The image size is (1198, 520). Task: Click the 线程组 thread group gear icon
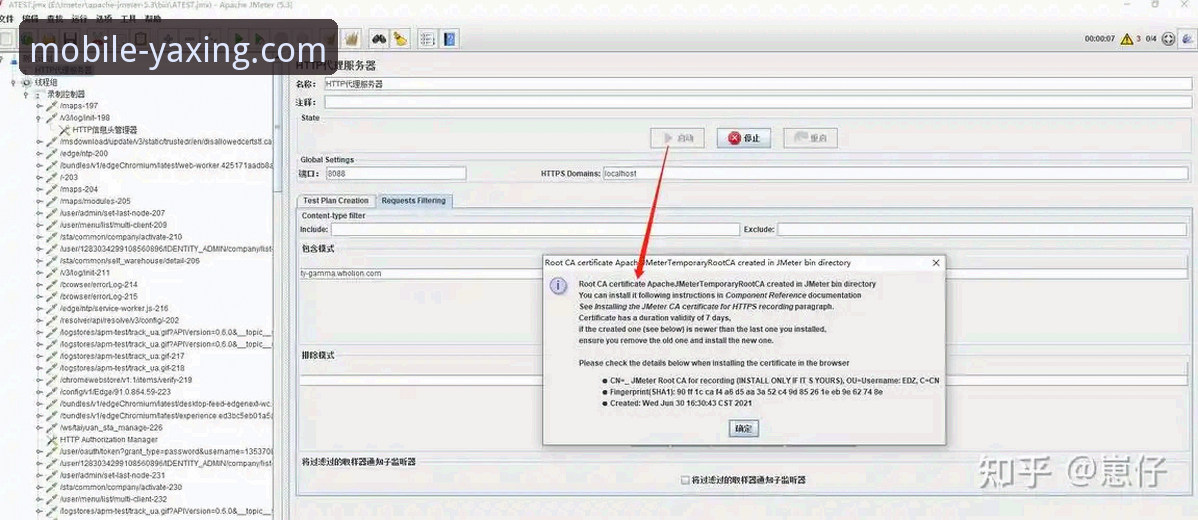coord(26,82)
